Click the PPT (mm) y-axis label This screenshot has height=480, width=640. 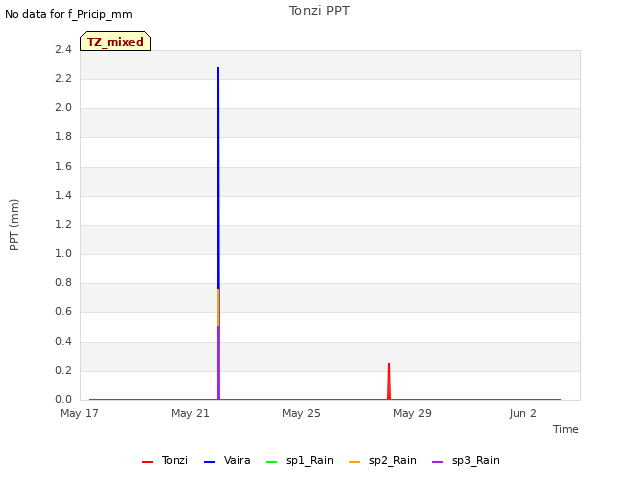(14, 224)
